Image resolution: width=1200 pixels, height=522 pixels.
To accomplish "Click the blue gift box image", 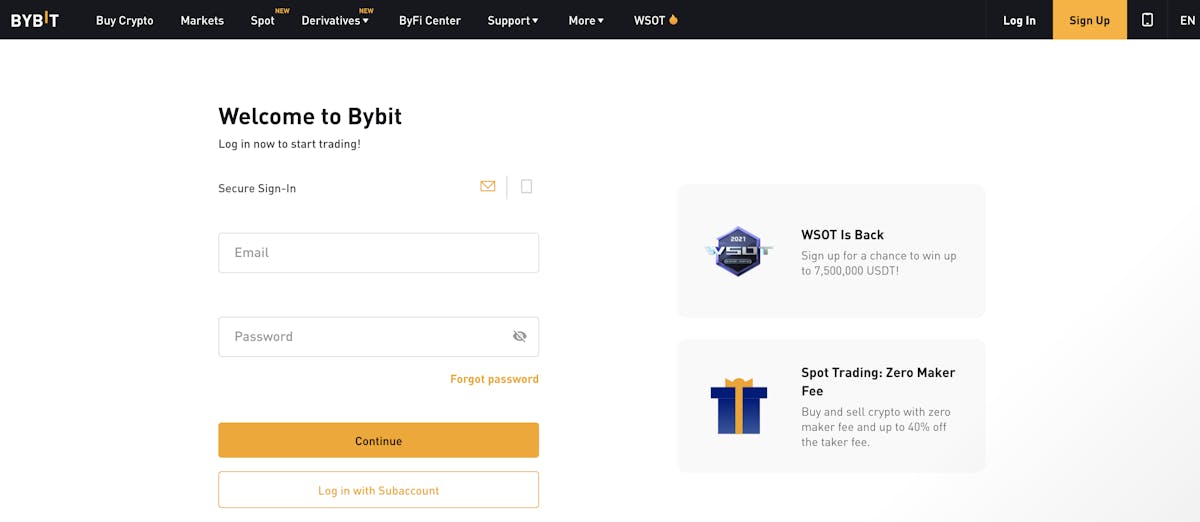I will point(738,405).
